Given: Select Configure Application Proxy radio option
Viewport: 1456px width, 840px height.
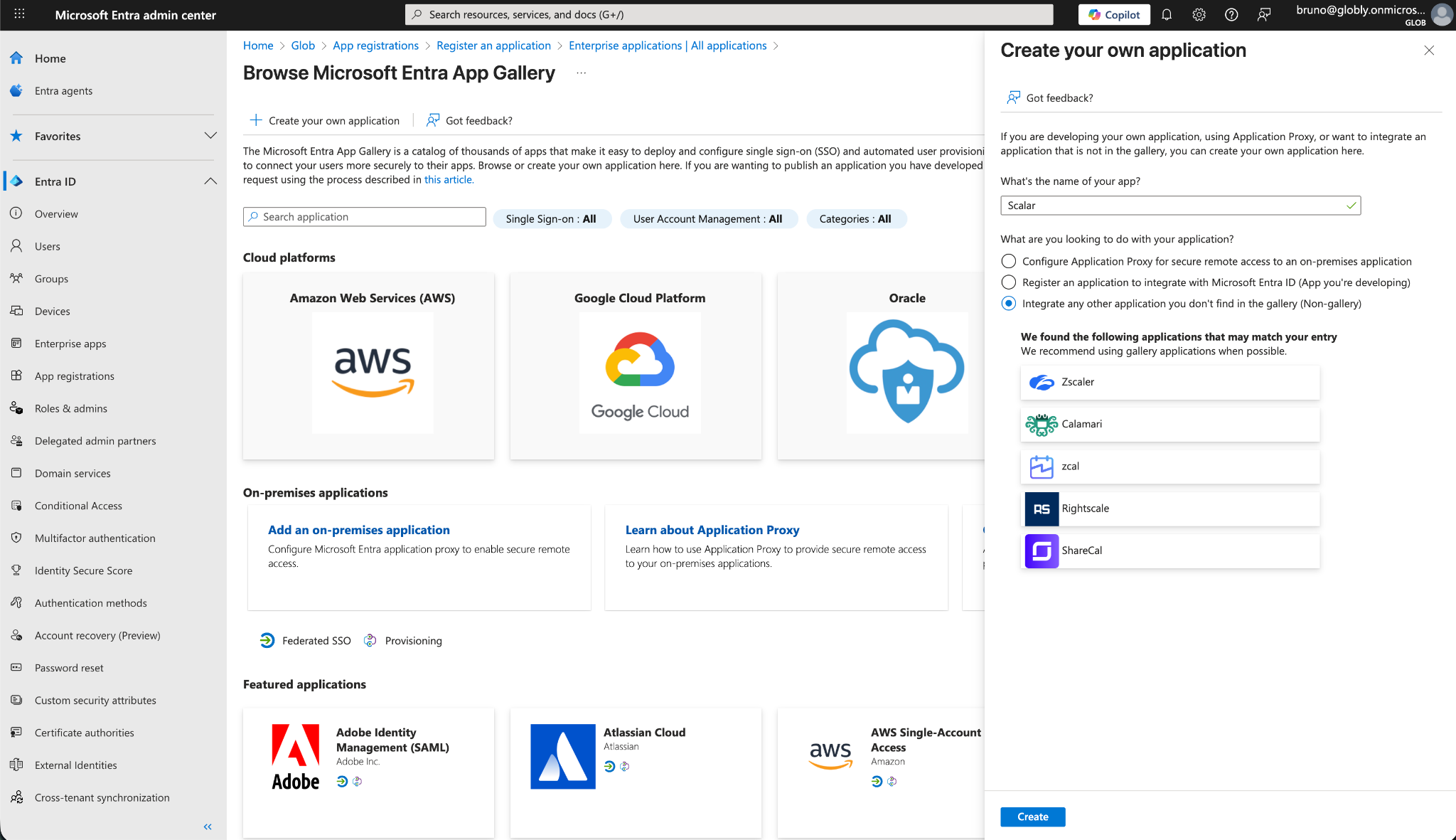Looking at the screenshot, I should click(x=1008, y=261).
